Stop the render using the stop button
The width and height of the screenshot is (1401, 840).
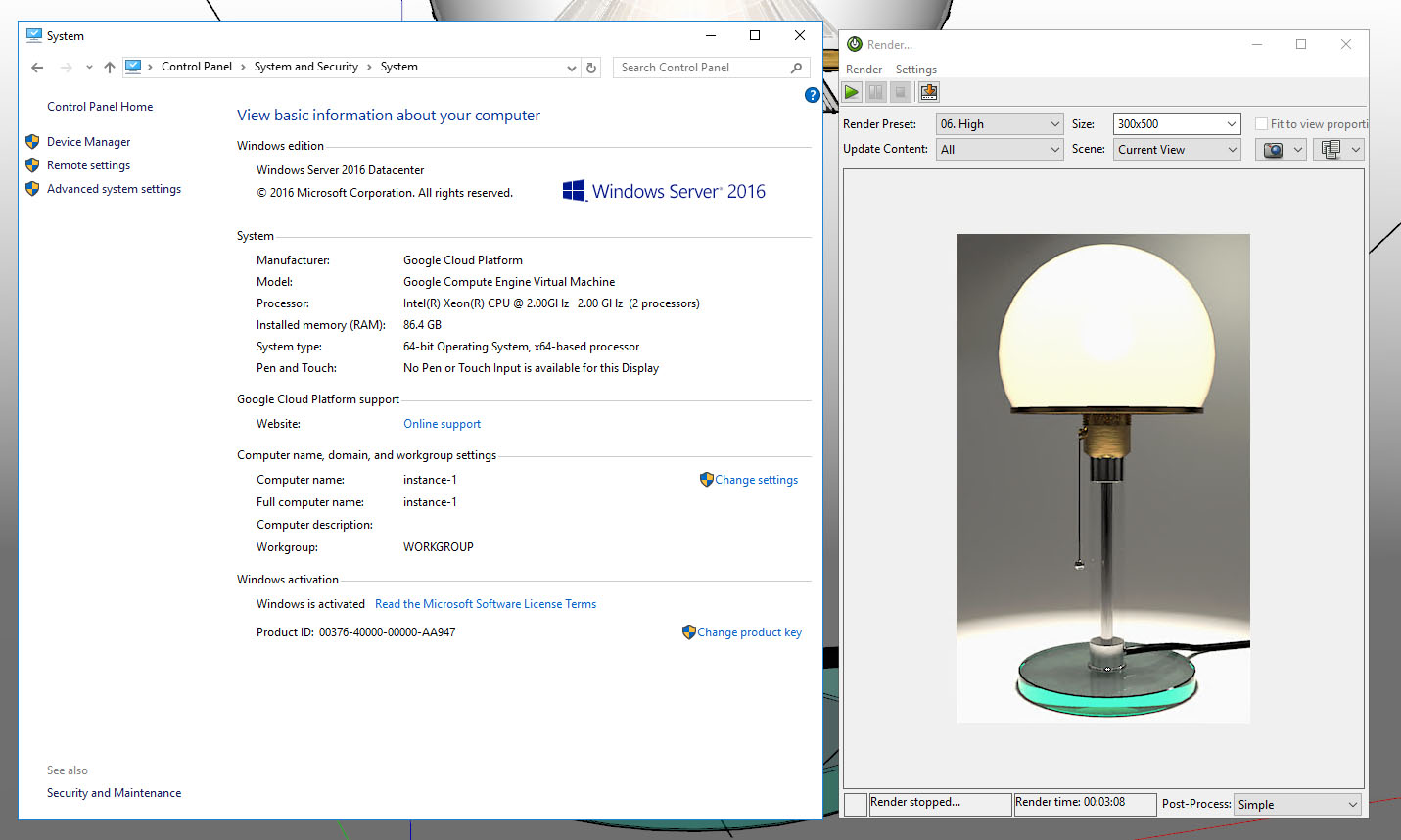tap(901, 92)
